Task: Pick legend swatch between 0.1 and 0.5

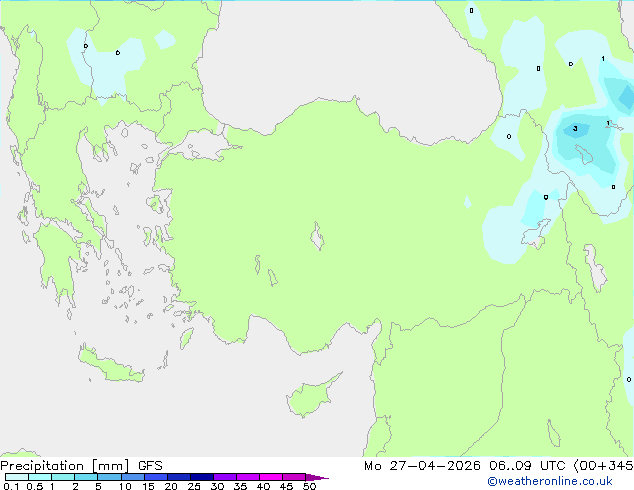Action: click(x=17, y=477)
